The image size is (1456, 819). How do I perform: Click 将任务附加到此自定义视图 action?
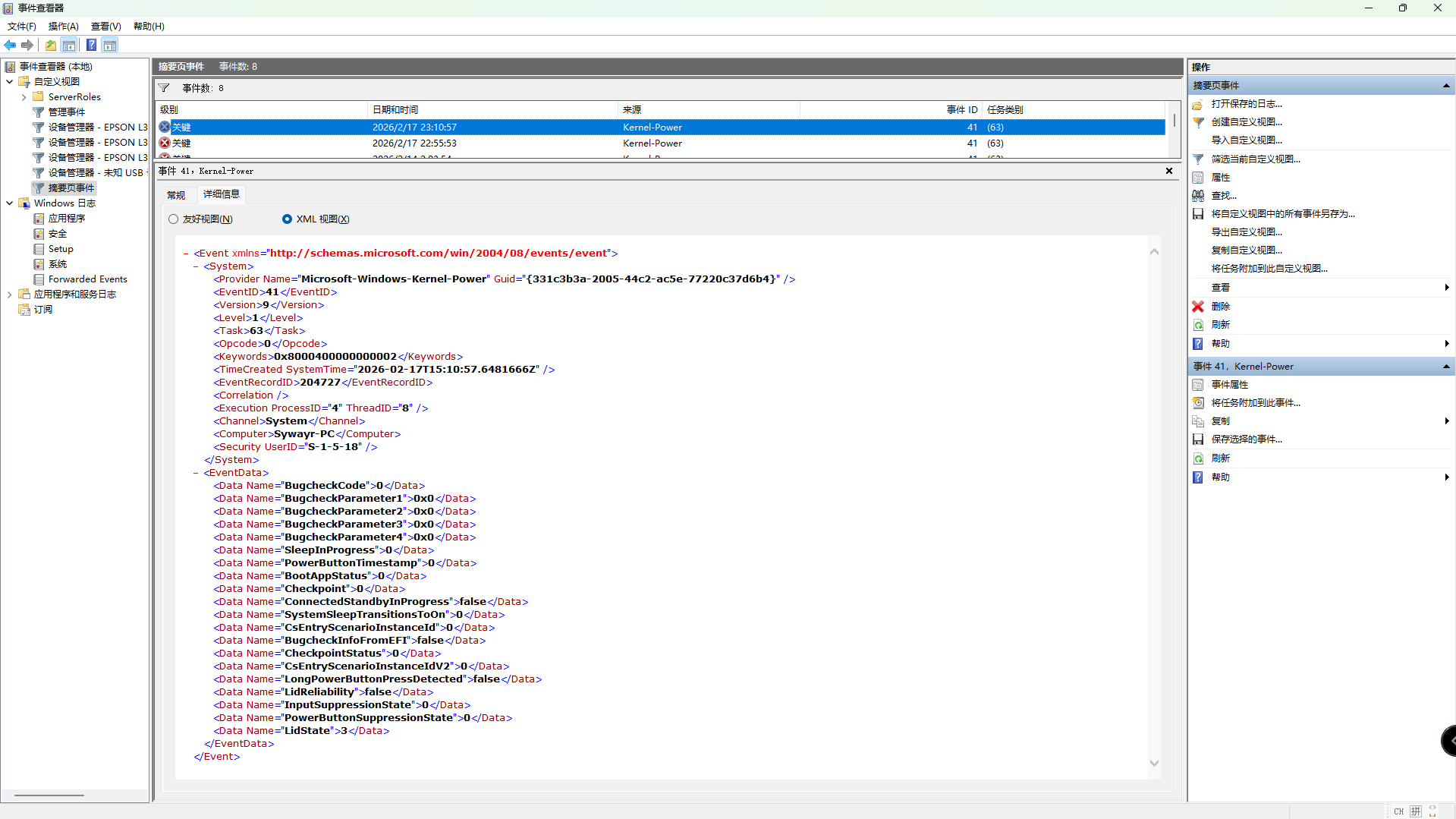coord(1269,269)
